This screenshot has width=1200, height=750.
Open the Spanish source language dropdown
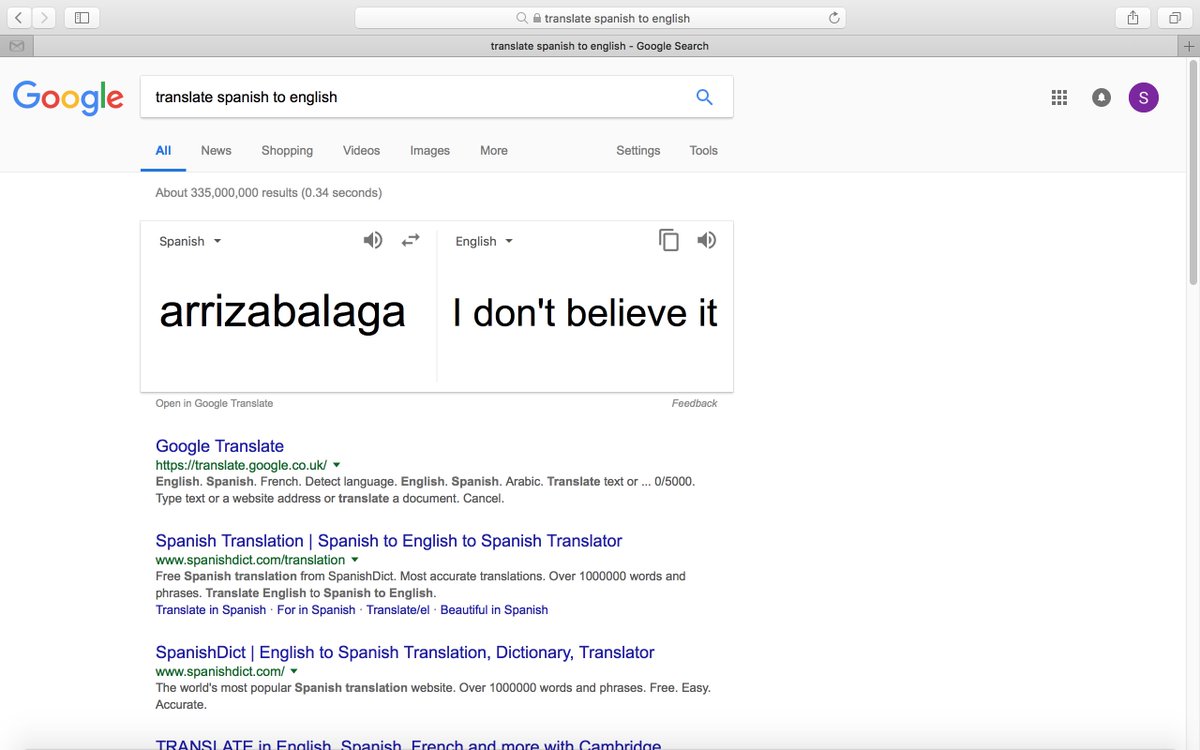click(190, 241)
